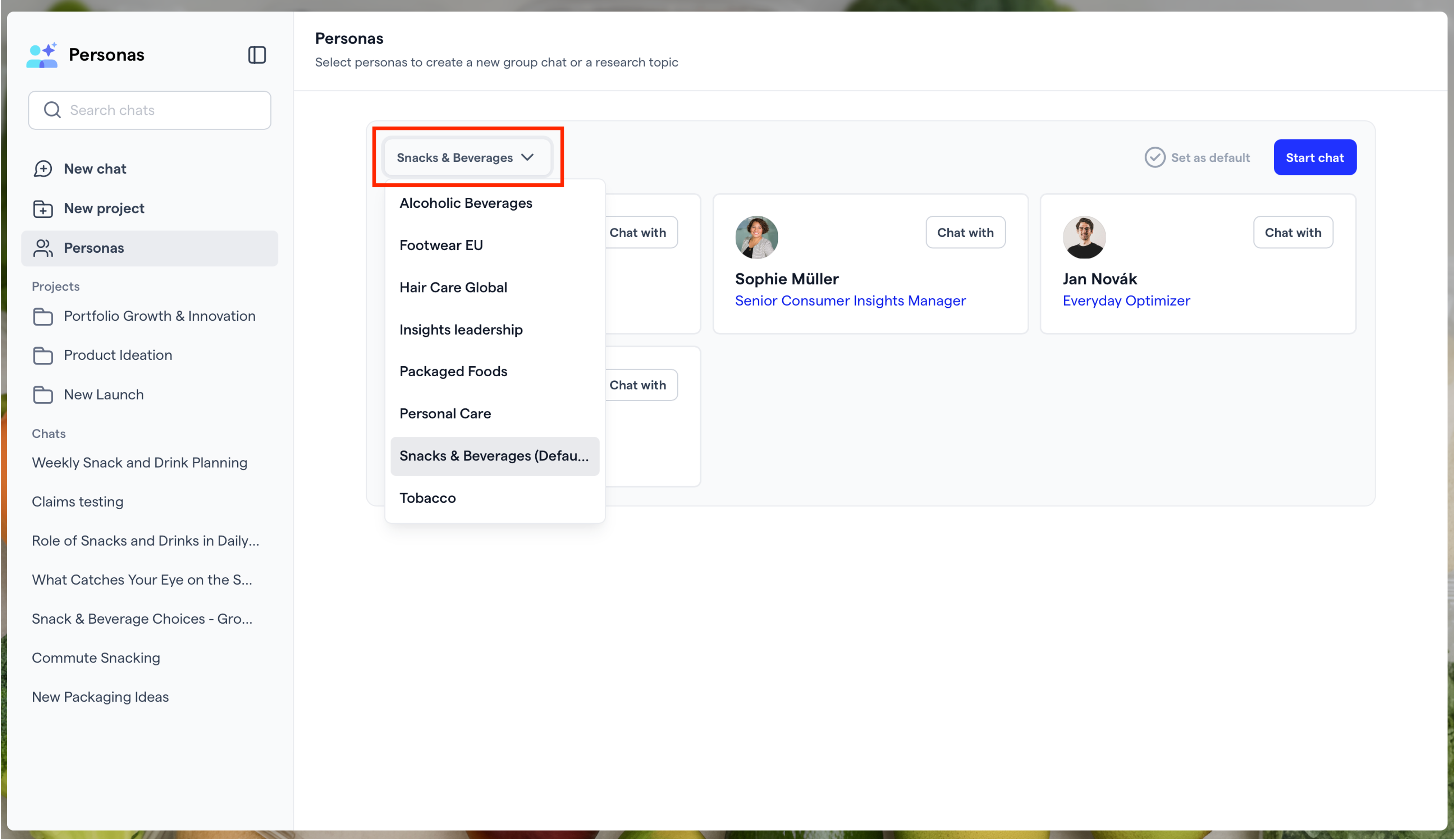The width and height of the screenshot is (1455, 840).
Task: Collapse the sidebar with the panel icon
Action: click(x=257, y=55)
